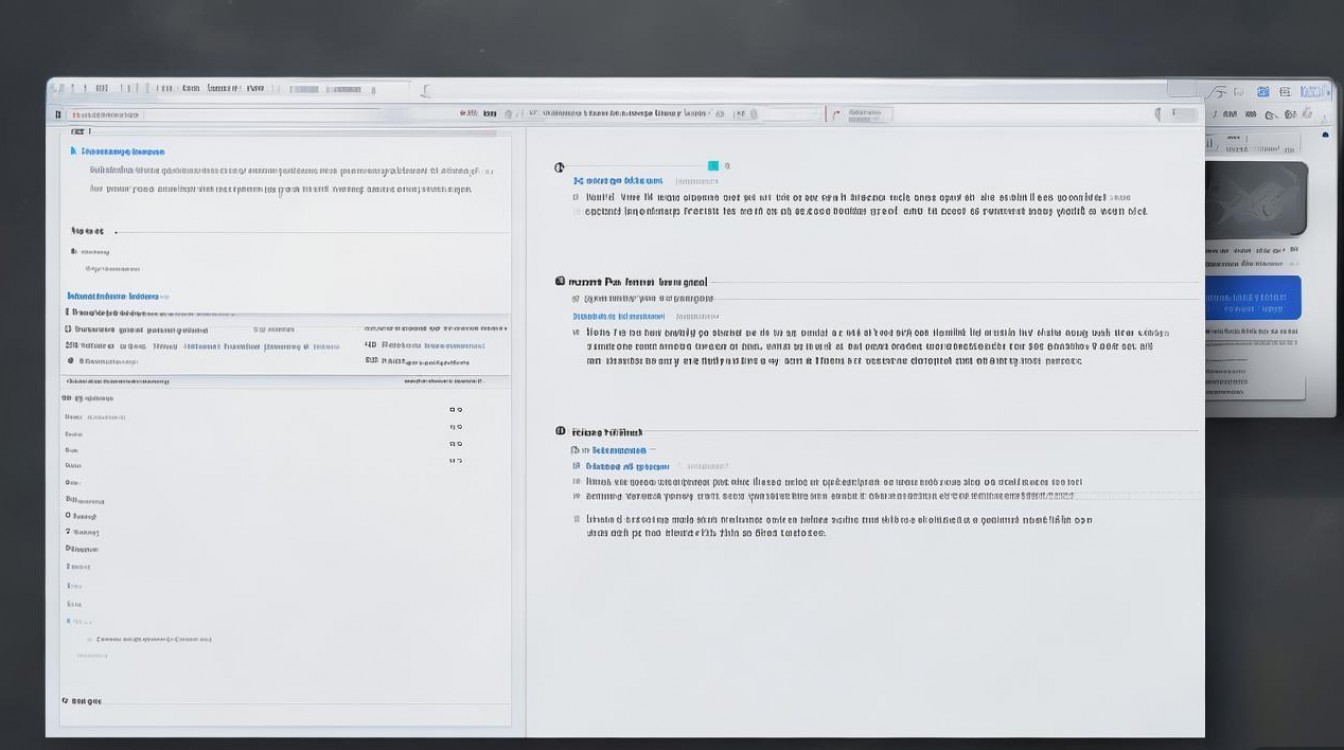1344x750 pixels.
Task: Open the blue heading link atop the left pane
Action: coord(122,152)
